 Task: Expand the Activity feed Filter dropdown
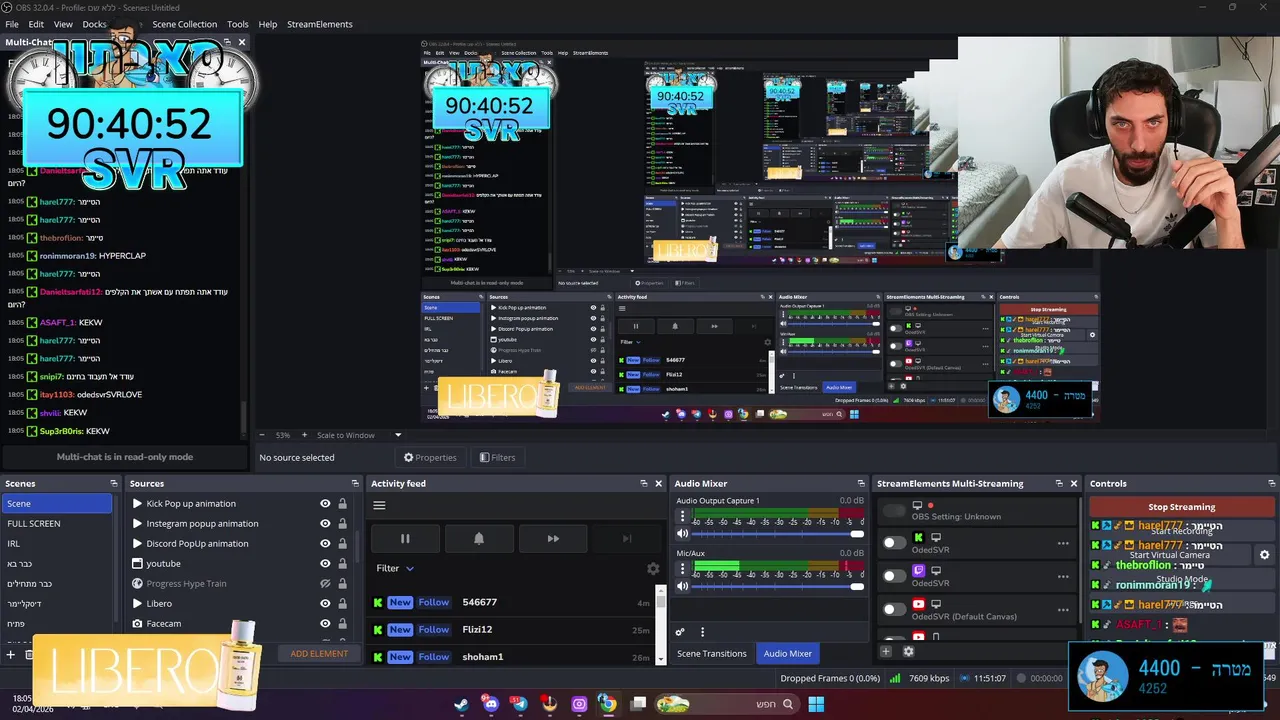[395, 568]
